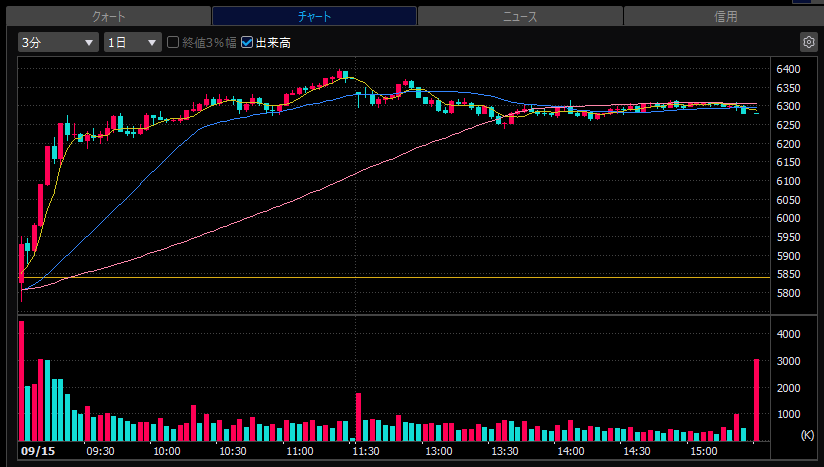Click the tall closing volume bar

pos(756,400)
